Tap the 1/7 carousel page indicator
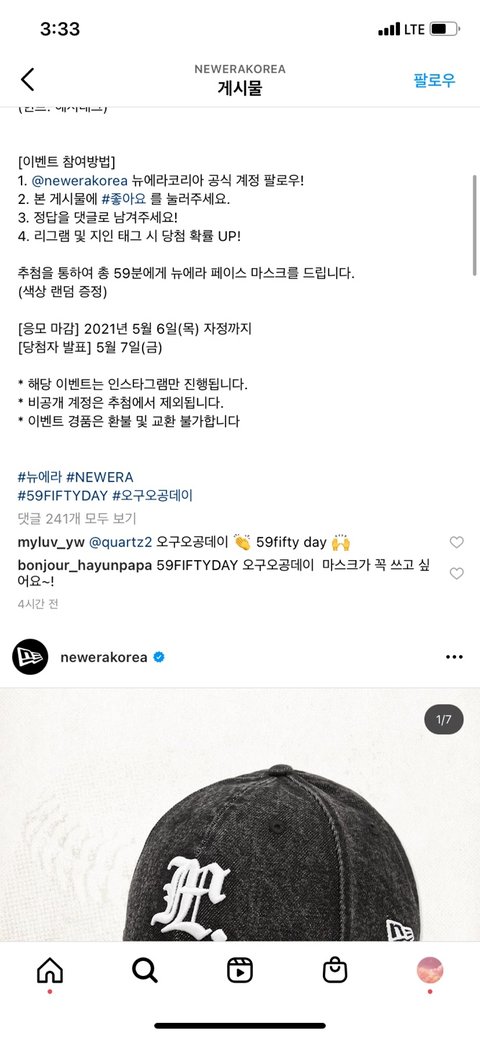The width and height of the screenshot is (480, 1038). 444,720
